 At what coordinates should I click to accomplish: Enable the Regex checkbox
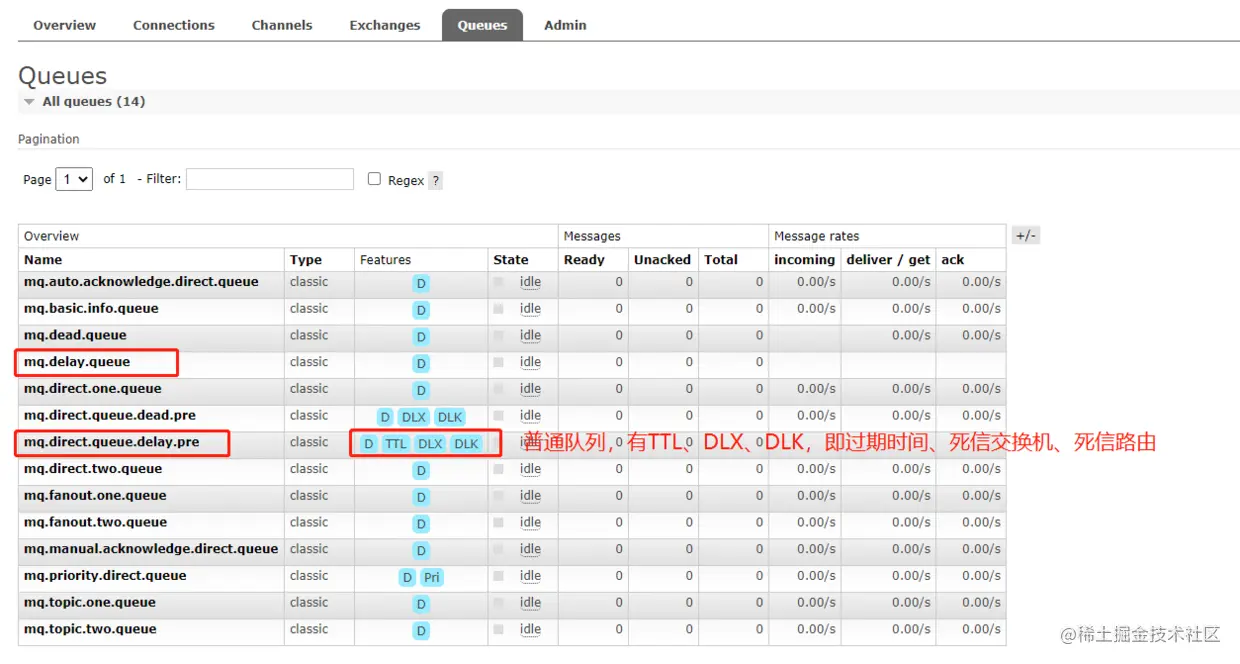[x=374, y=179]
